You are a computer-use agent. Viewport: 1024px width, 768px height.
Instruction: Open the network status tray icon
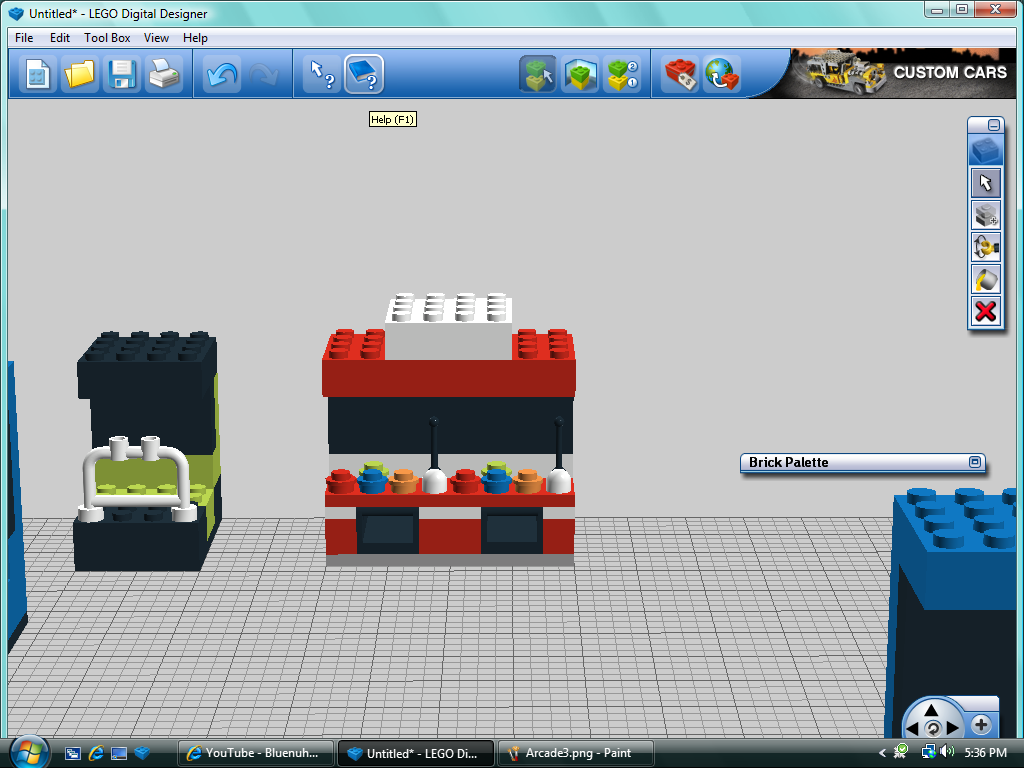(x=928, y=752)
